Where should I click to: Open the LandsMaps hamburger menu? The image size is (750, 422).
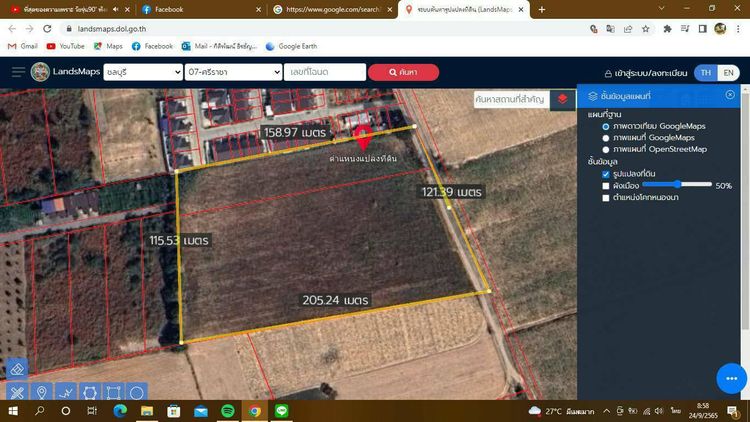pyautogui.click(x=17, y=72)
